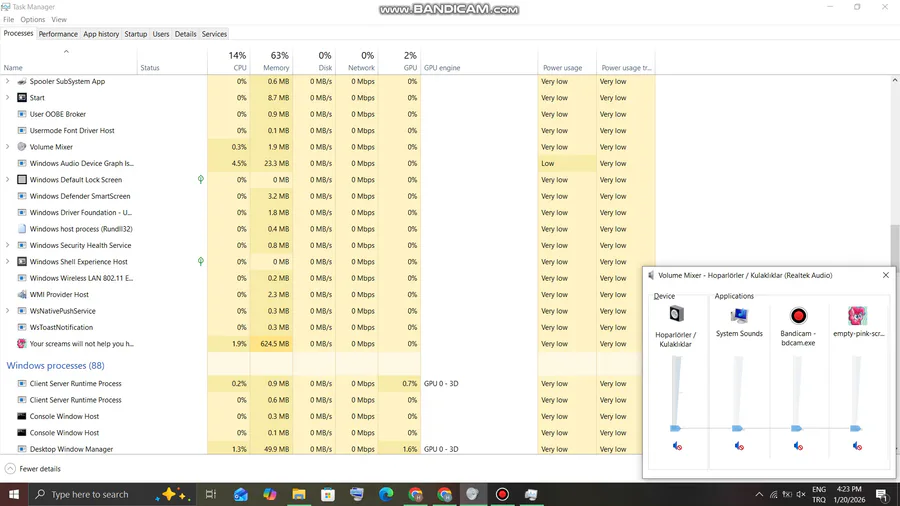
Task: Open the File menu
Action: pos(9,20)
